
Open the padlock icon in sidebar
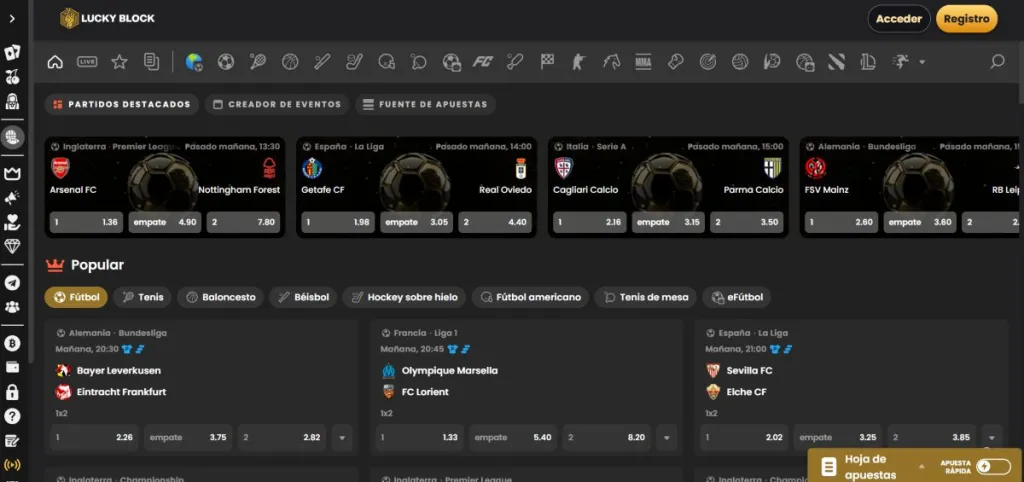coord(12,392)
